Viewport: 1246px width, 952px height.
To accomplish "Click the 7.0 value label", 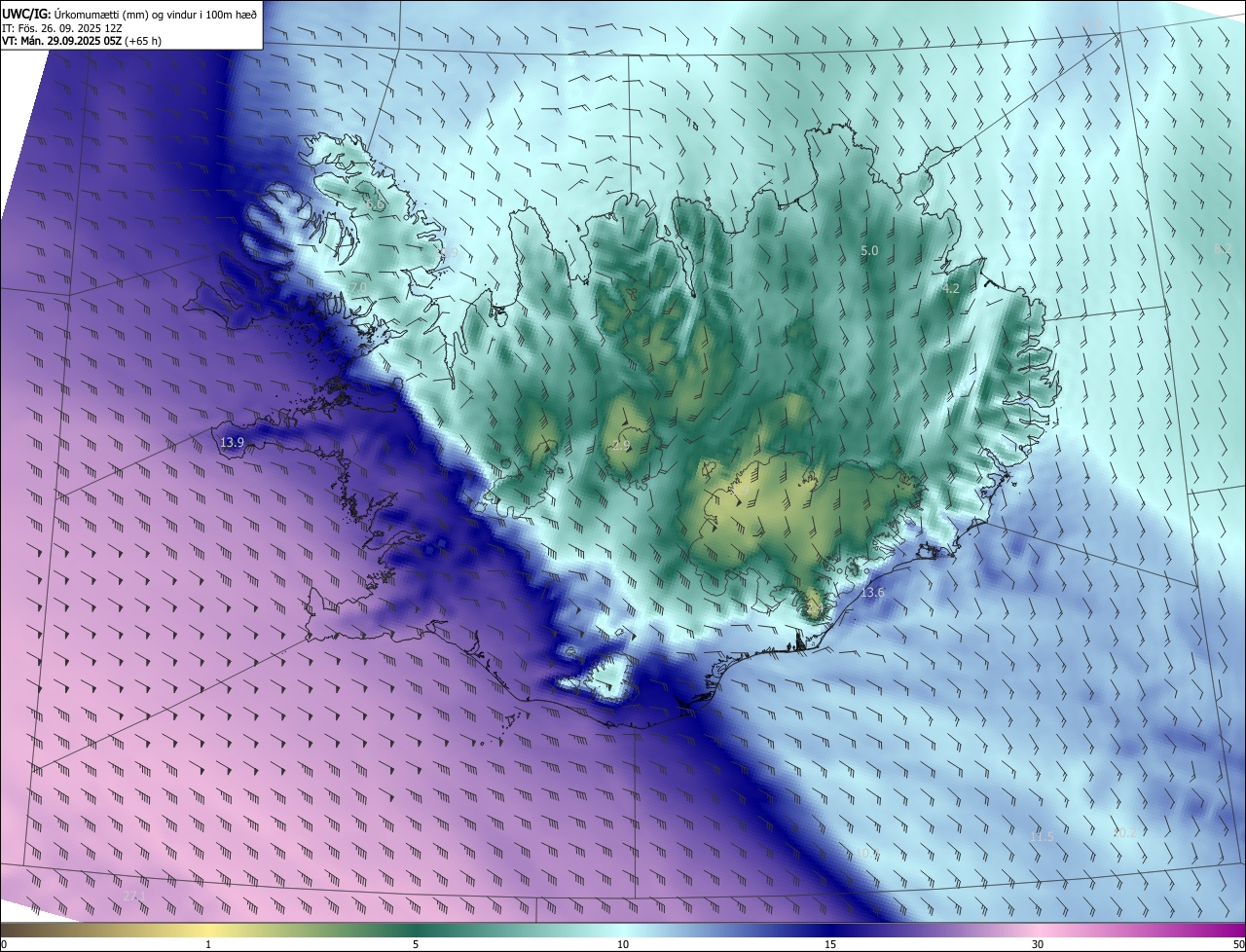I will click(358, 287).
